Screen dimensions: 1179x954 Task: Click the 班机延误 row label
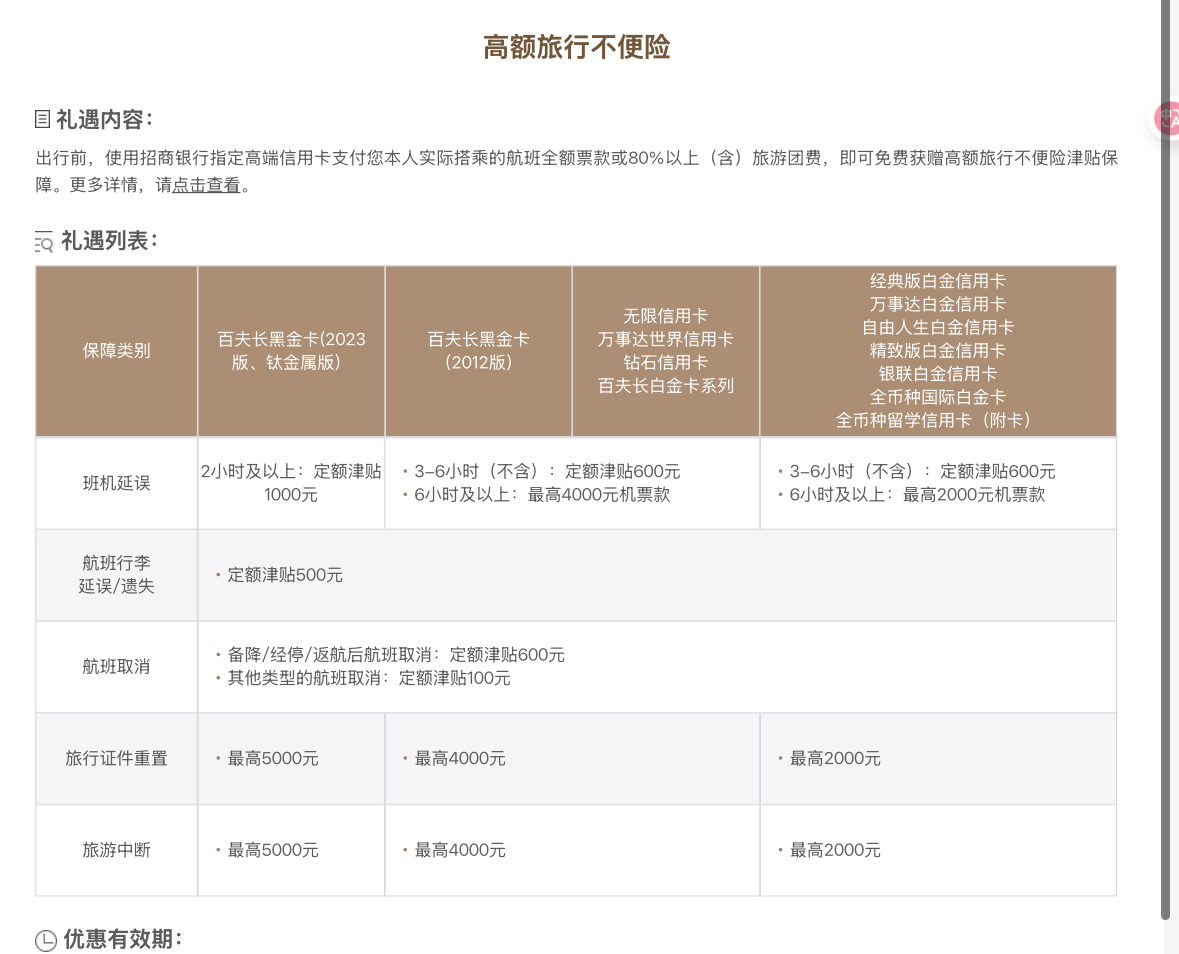pyautogui.click(x=117, y=483)
